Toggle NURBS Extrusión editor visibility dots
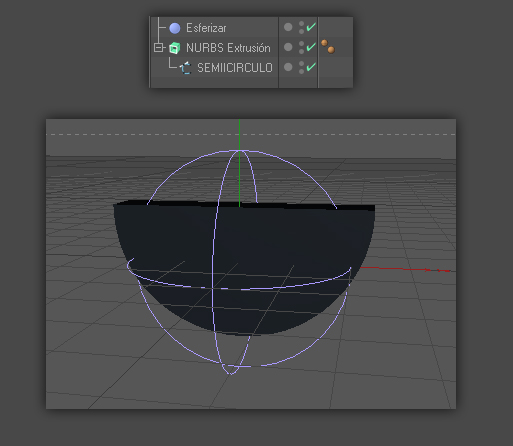The image size is (513, 446). [301, 47]
